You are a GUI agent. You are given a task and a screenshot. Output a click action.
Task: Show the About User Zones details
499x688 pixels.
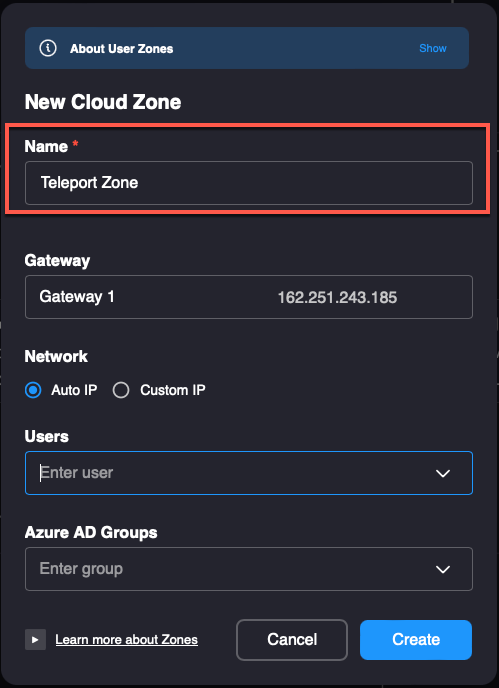click(x=432, y=48)
